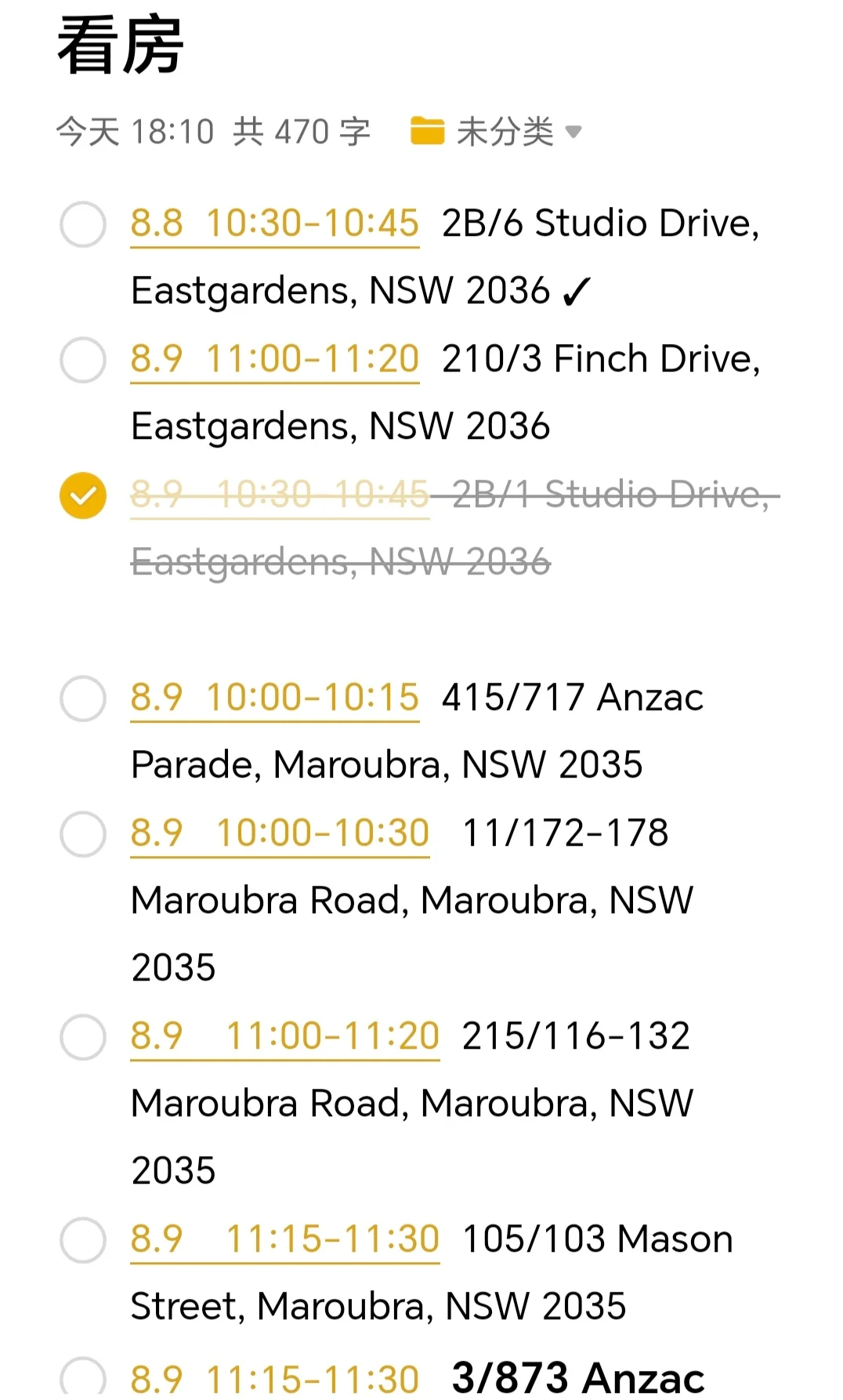Open the 8.9 11:00-11:20 Finch Drive time link
The width and height of the screenshot is (843, 1400).
coord(275,360)
